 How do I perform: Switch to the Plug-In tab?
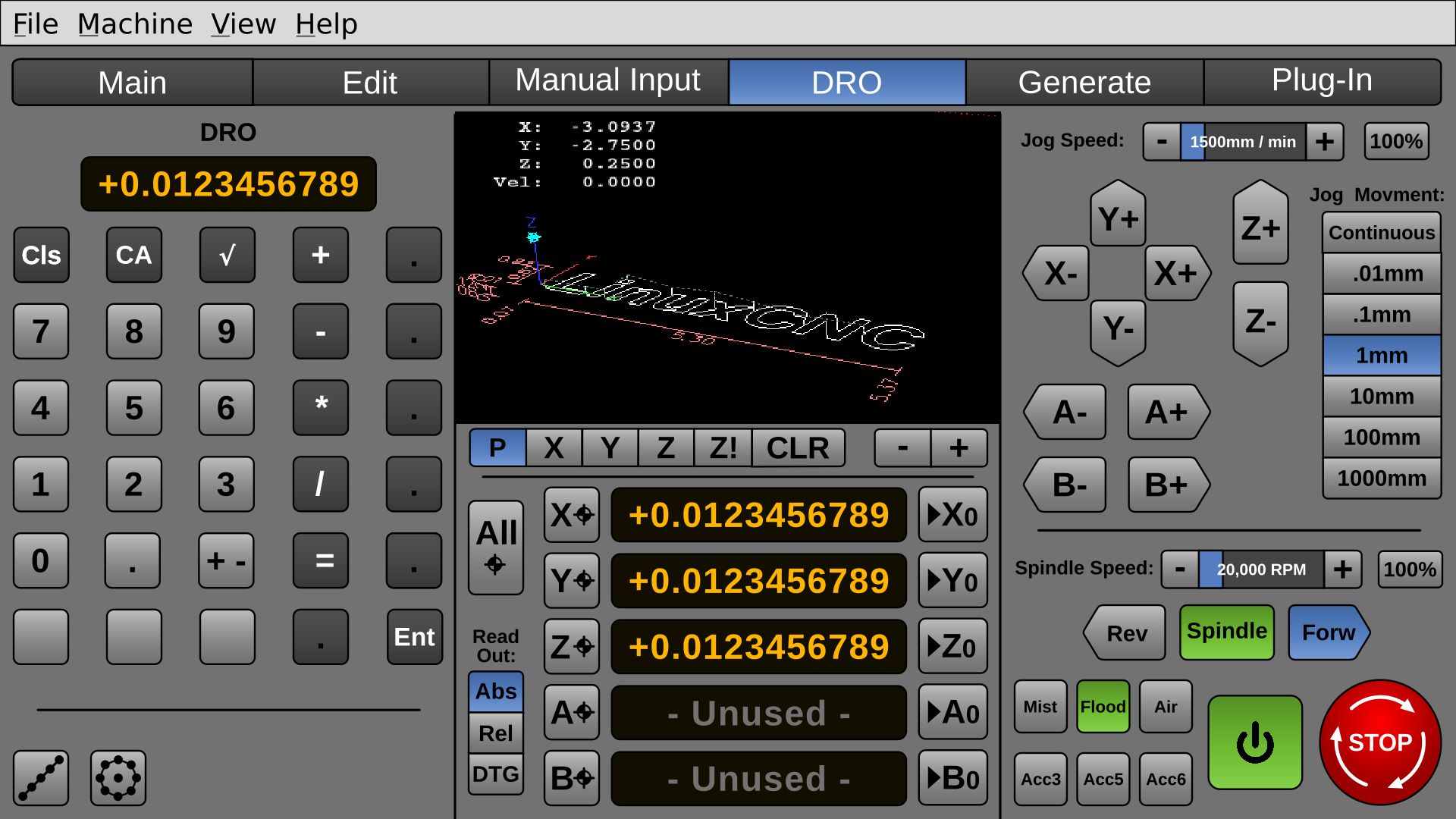tap(1322, 82)
